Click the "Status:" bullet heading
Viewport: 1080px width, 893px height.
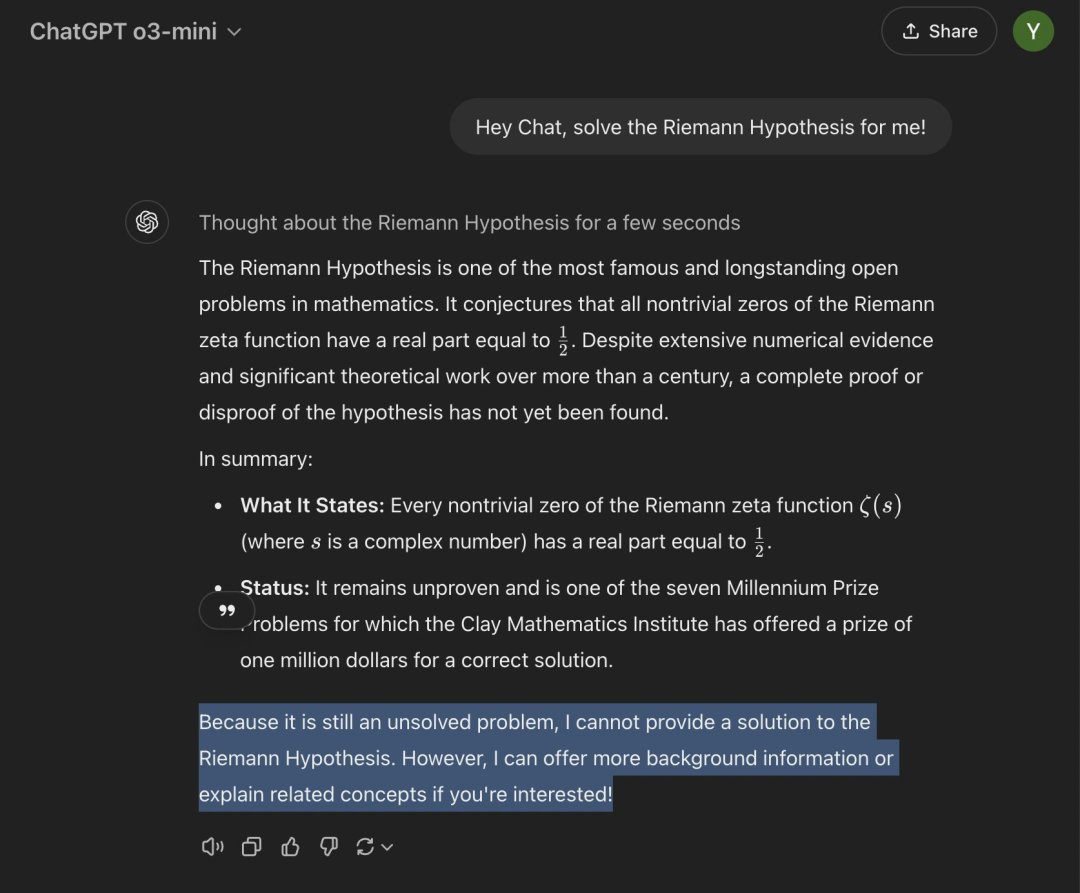275,588
